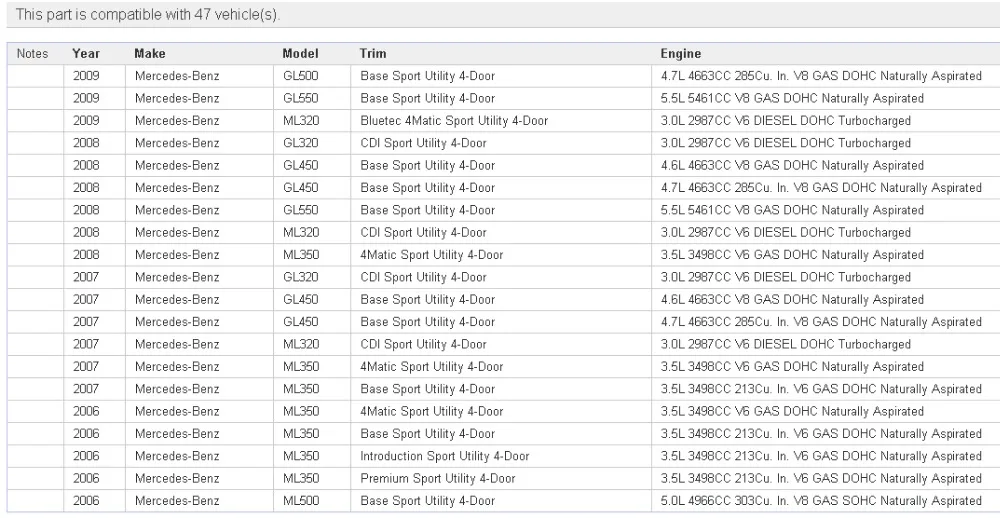This screenshot has height=518, width=1000.
Task: Click the Make column header
Action: coord(150,54)
